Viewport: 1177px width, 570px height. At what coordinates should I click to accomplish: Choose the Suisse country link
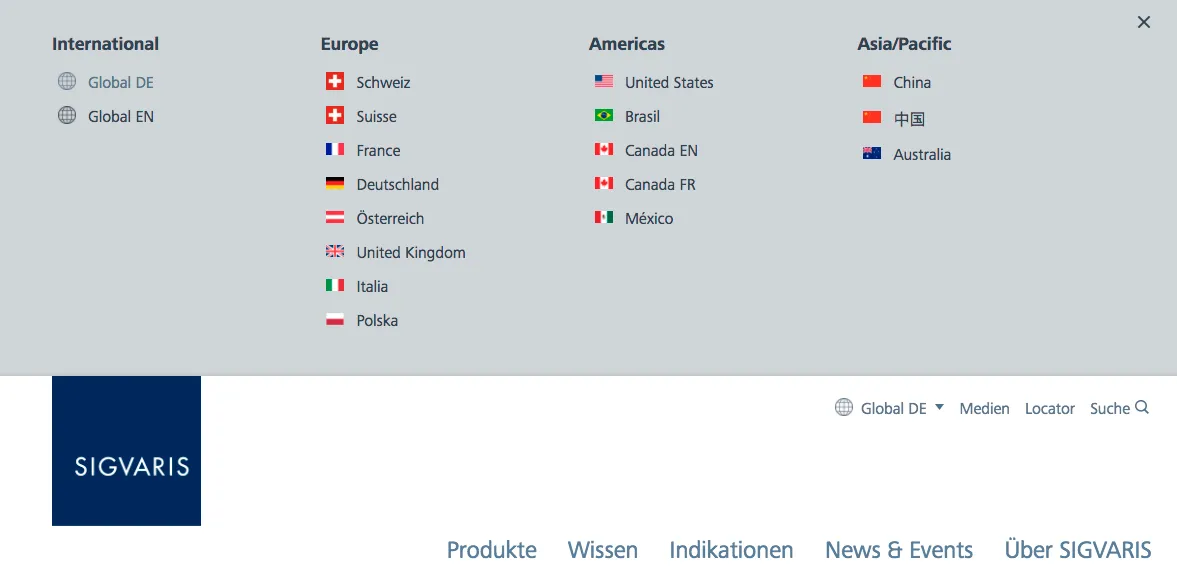[x=377, y=116]
